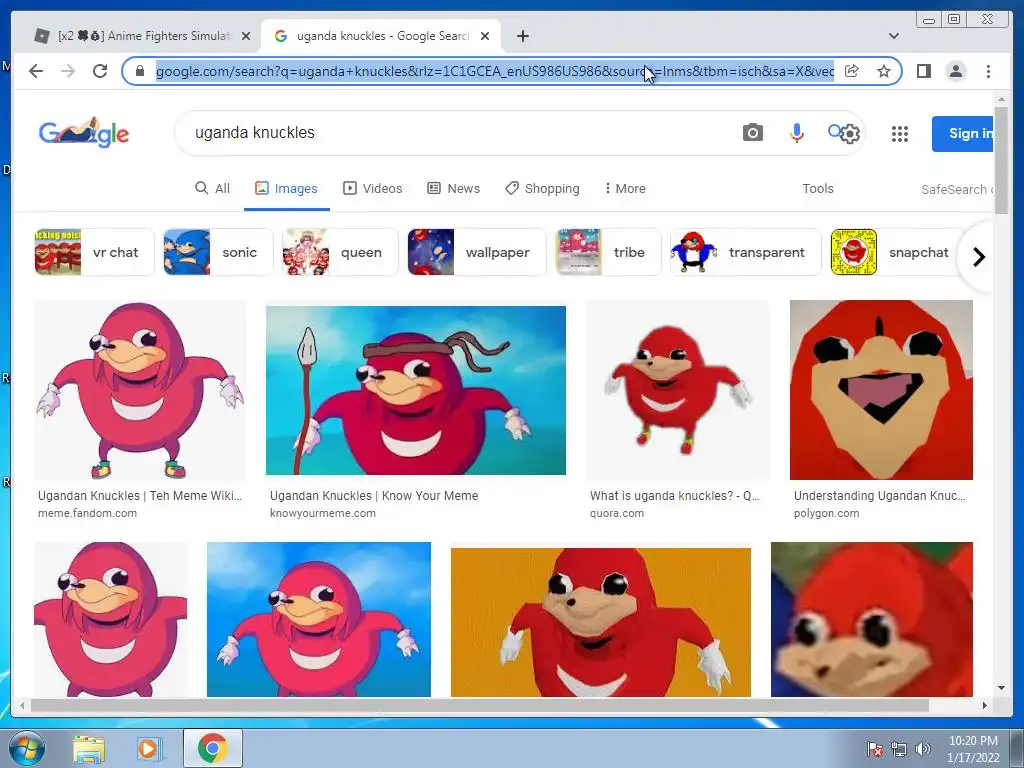The width and height of the screenshot is (1024, 768).
Task: Click the Google doodle logo
Action: [84, 133]
